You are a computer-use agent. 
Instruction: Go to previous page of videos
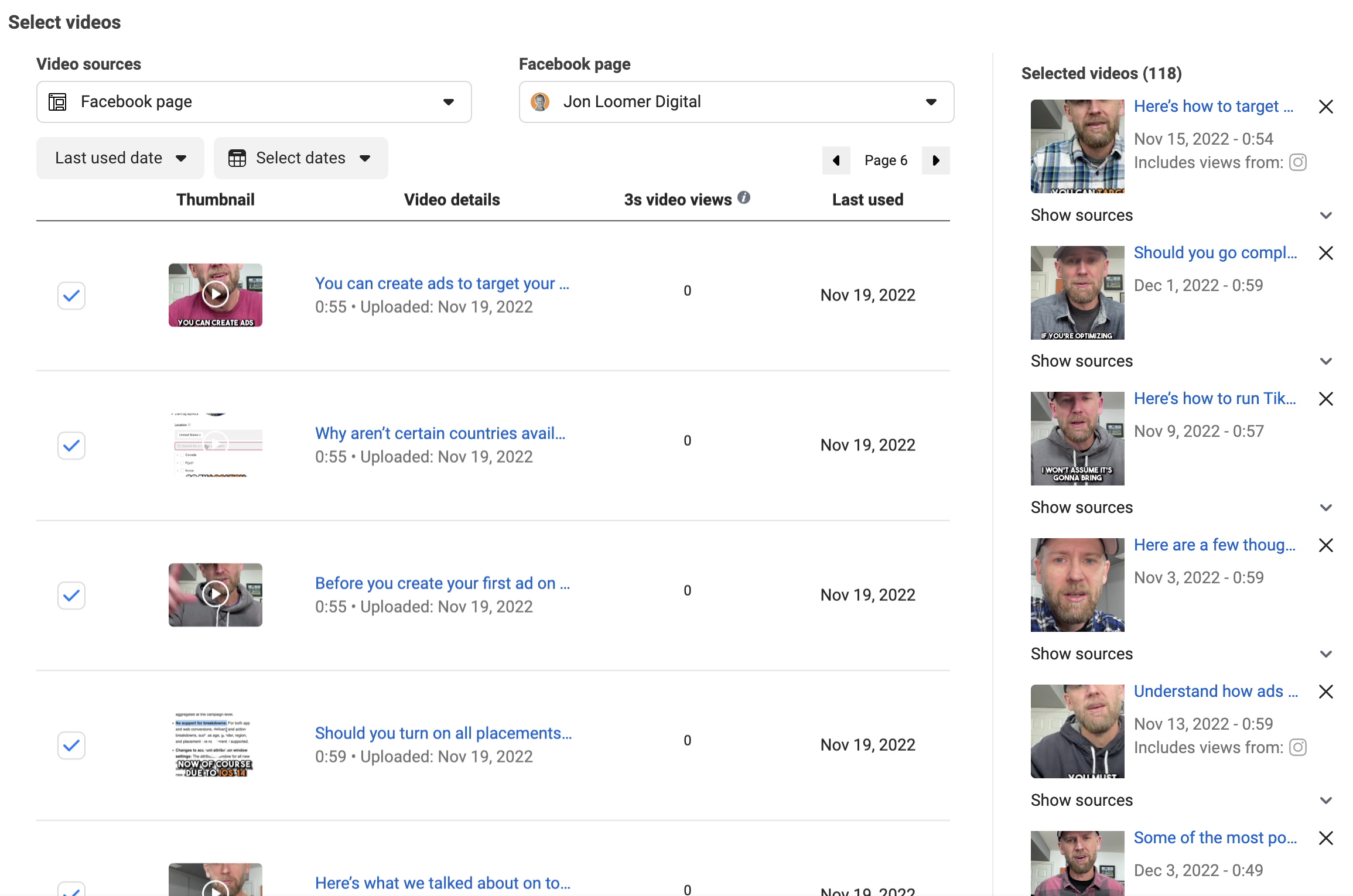(836, 160)
